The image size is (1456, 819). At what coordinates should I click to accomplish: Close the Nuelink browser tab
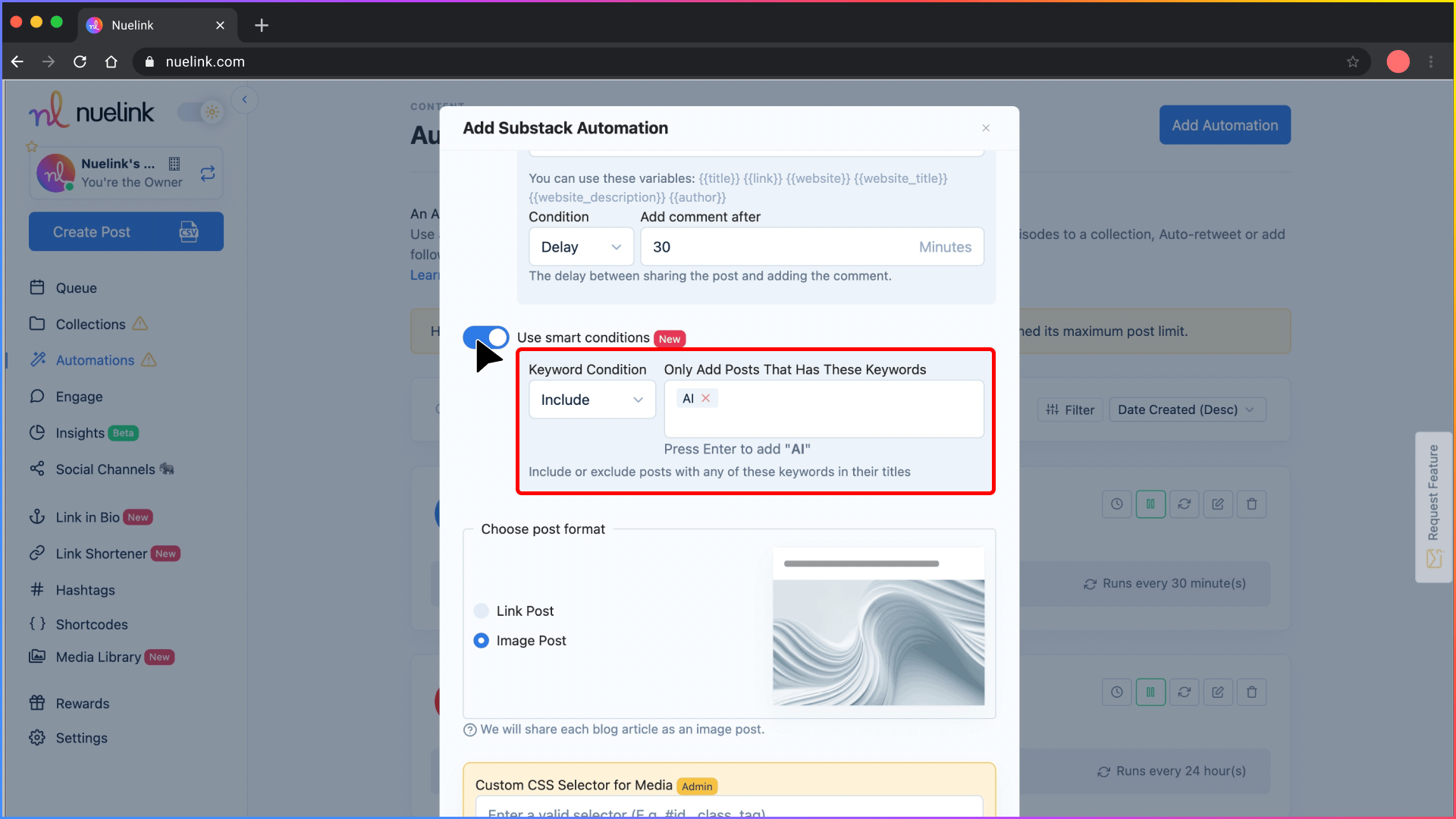pos(220,25)
